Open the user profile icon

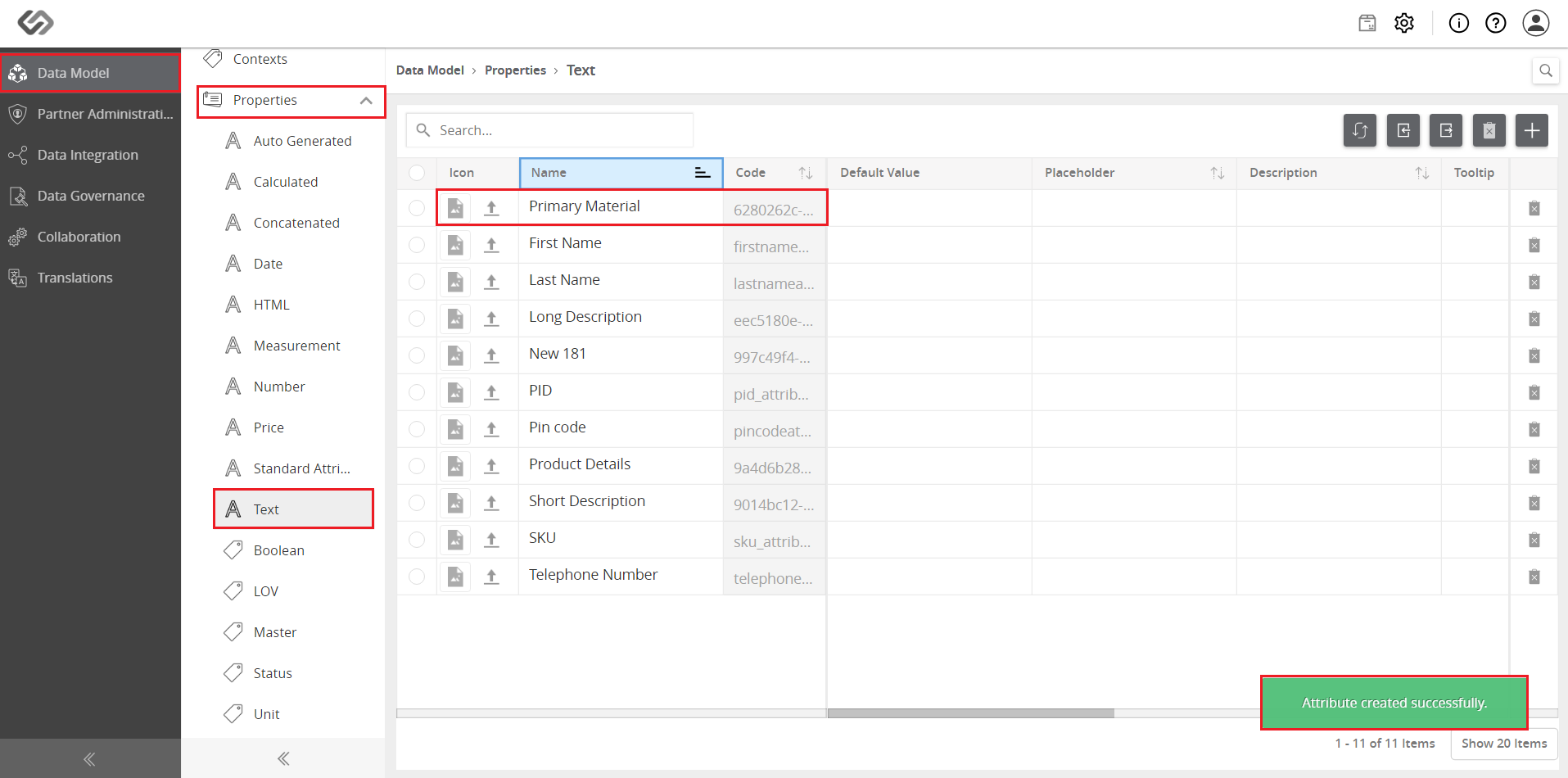point(1536,23)
